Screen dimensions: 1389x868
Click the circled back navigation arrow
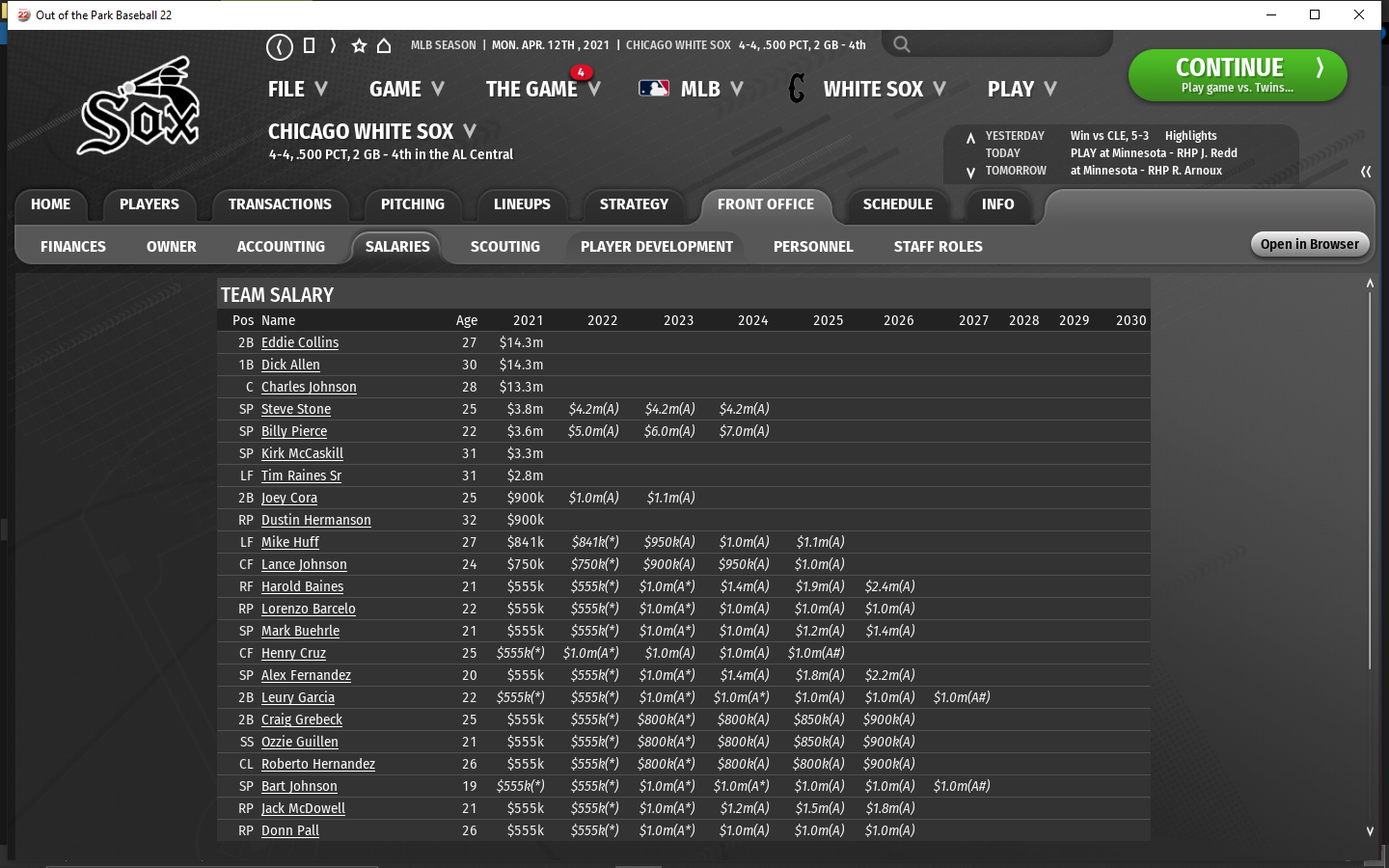280,46
